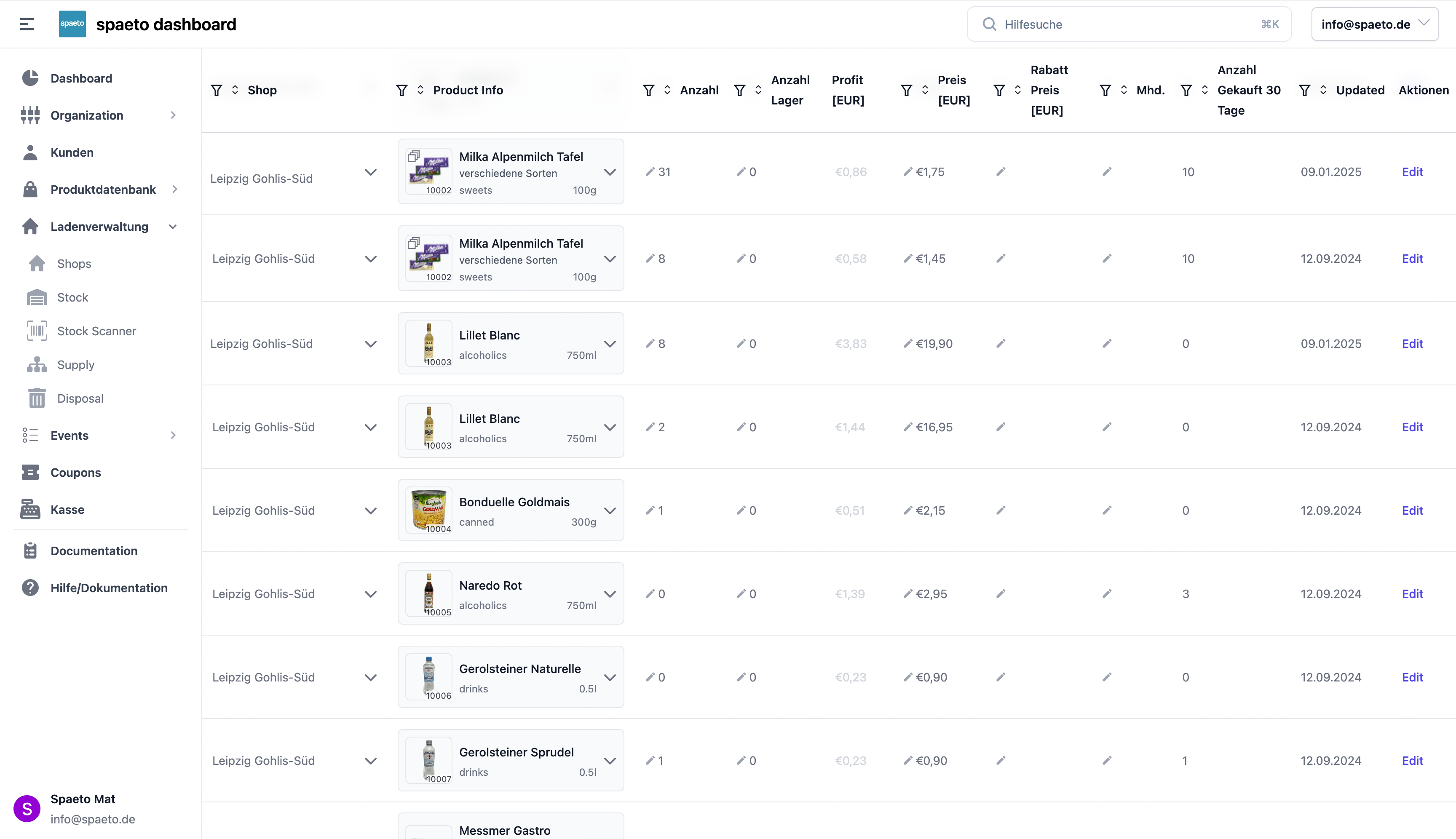This screenshot has height=839, width=1456.
Task: Collapse the Ladenverwaltung sidebar section
Action: [173, 227]
